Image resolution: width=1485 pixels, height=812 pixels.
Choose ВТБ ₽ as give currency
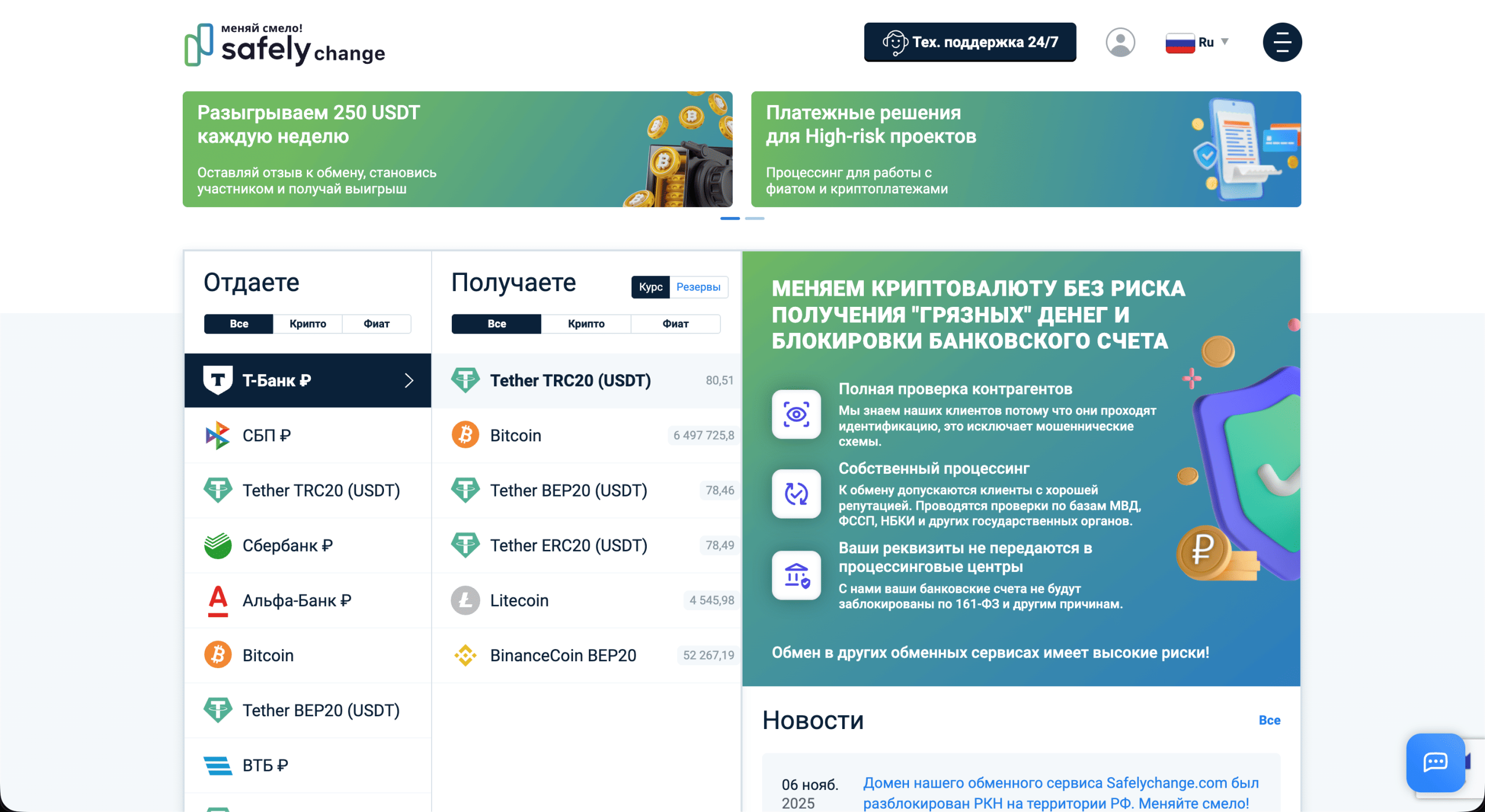pyautogui.click(x=307, y=766)
